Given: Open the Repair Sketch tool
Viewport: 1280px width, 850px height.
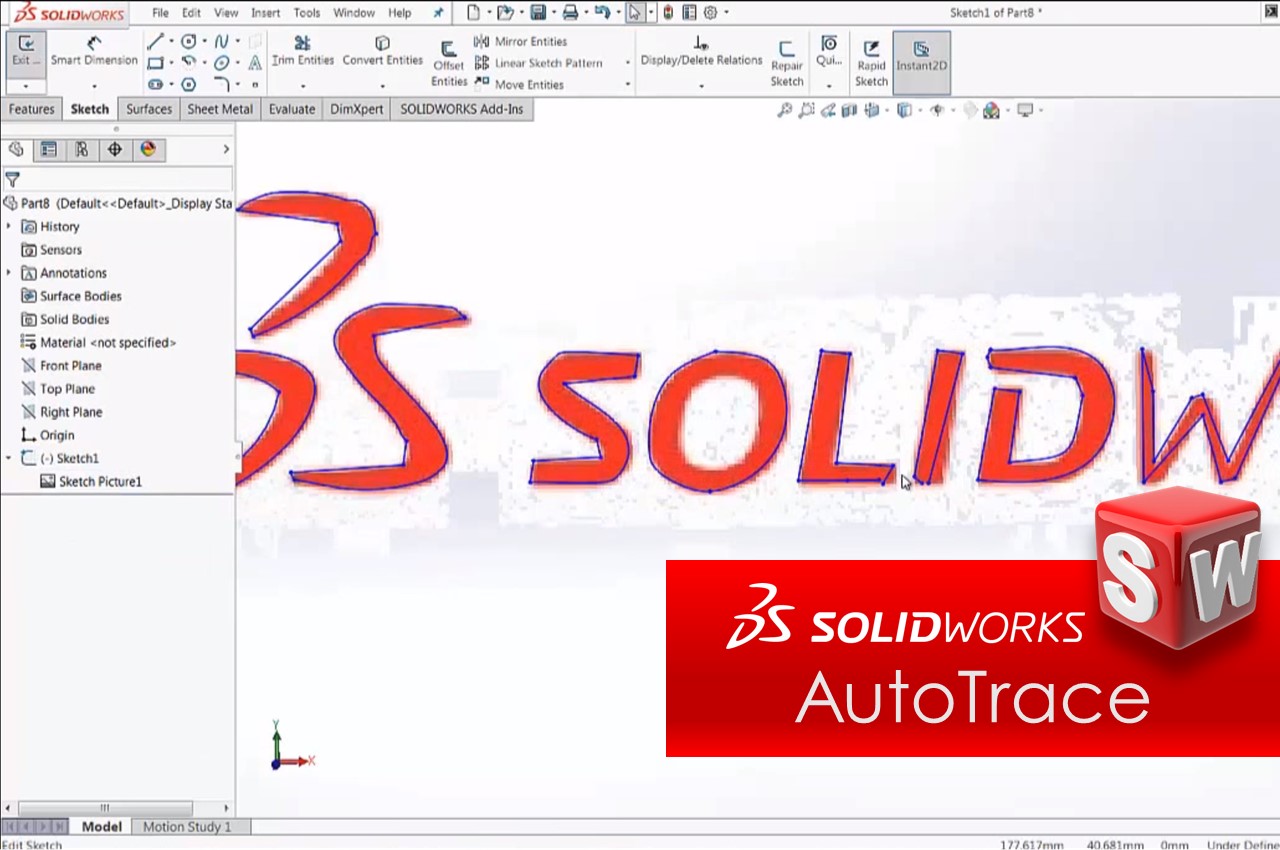Looking at the screenshot, I should click(787, 62).
